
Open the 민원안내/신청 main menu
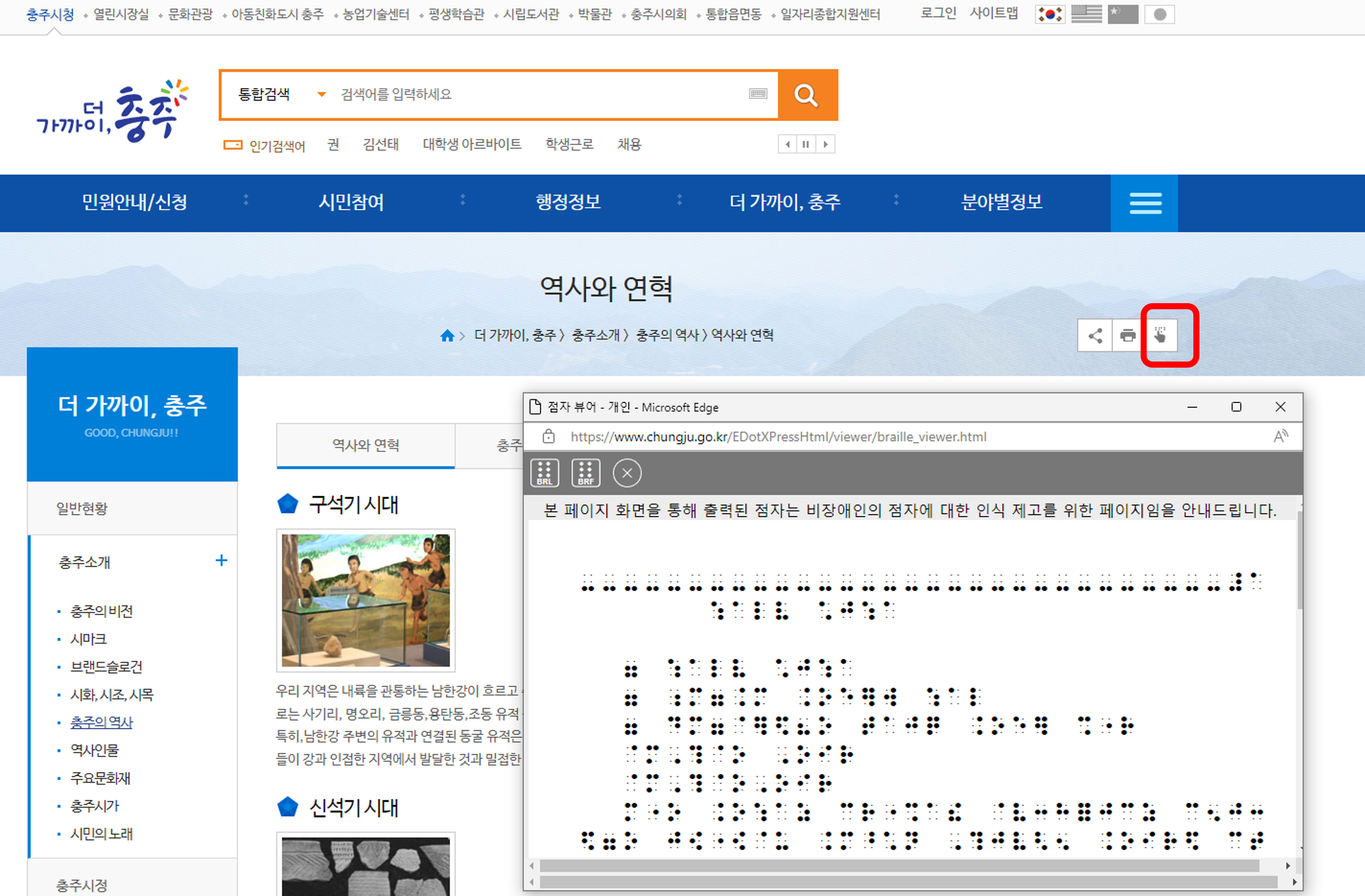(x=134, y=203)
